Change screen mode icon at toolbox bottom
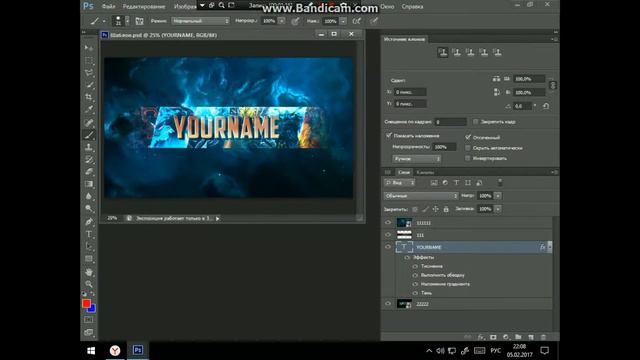Screen dimensions: 640x360 pos(89,332)
